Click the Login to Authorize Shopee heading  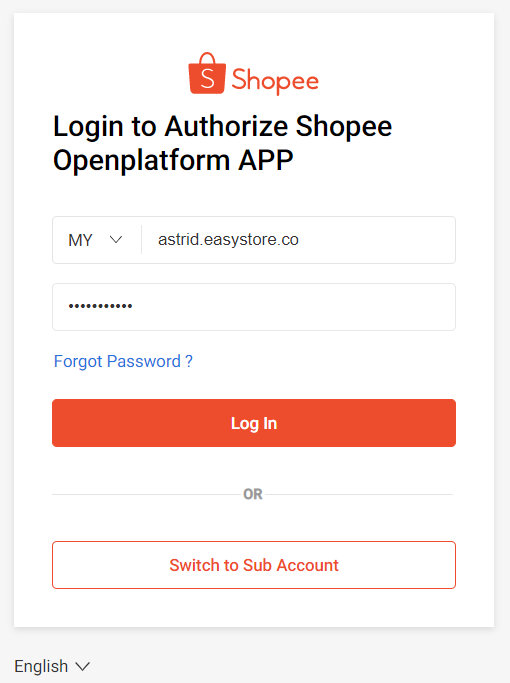(x=223, y=126)
